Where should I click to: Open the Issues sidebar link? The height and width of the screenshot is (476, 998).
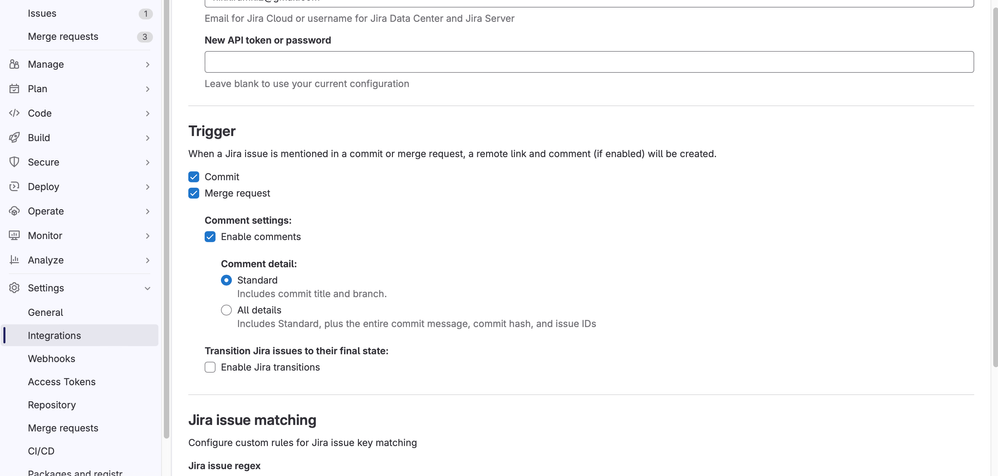(x=42, y=14)
